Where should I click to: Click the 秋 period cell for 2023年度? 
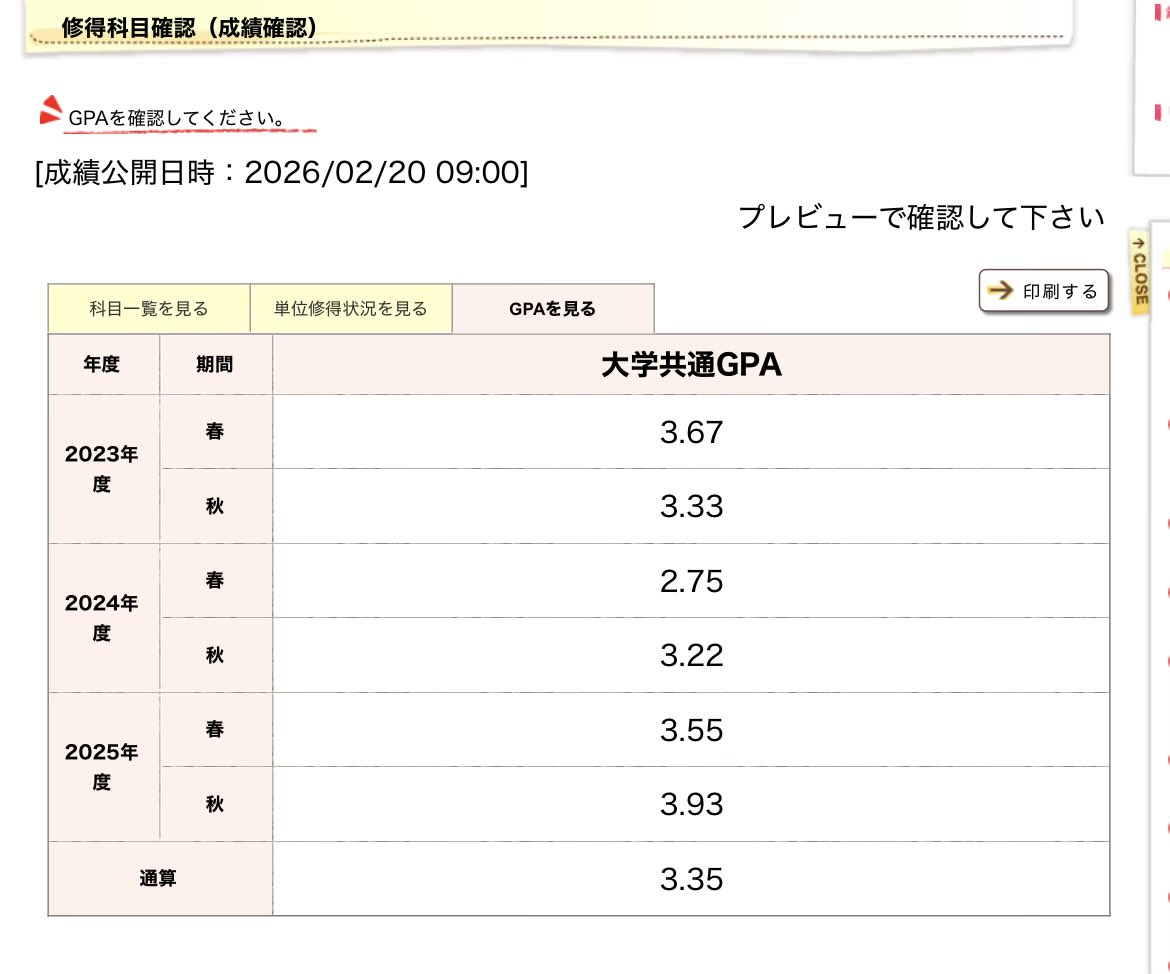(216, 506)
